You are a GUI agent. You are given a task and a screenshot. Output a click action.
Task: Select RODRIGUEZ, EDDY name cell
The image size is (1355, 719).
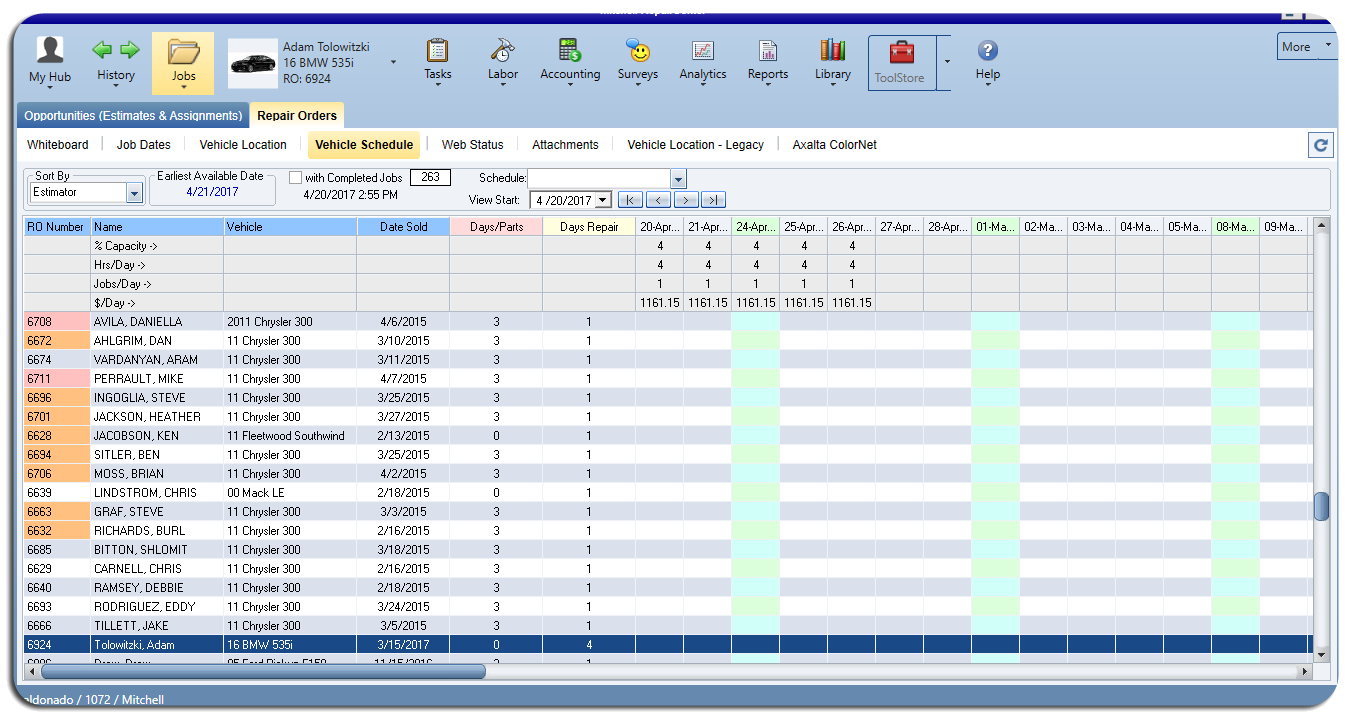pos(157,607)
